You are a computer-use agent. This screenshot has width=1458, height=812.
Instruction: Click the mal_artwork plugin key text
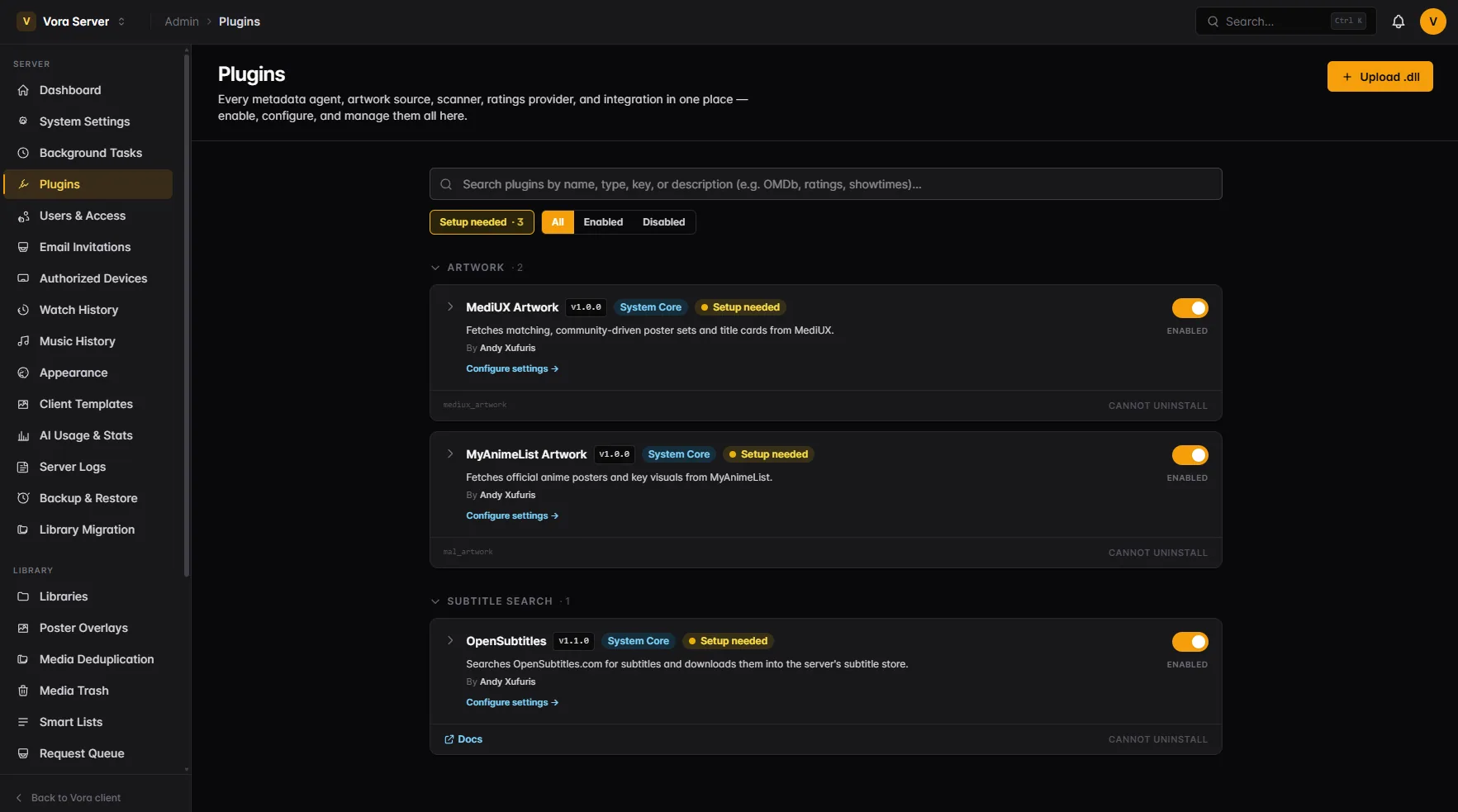pyautogui.click(x=468, y=552)
